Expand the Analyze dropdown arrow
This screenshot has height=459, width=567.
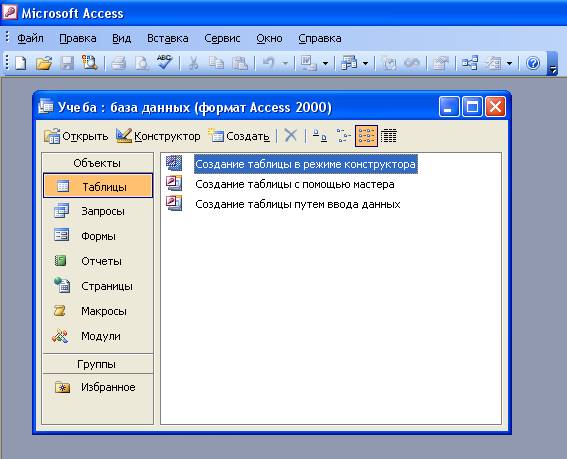pyautogui.click(x=366, y=64)
